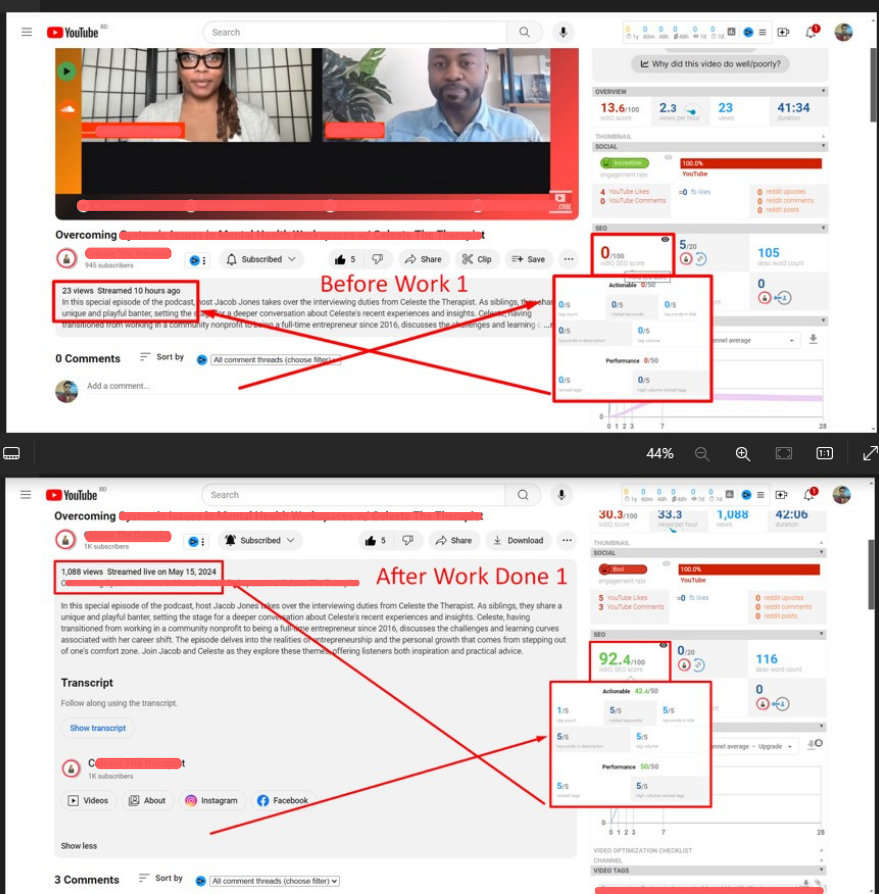Click the fit-to-window icon in viewer toolbar

[784, 453]
